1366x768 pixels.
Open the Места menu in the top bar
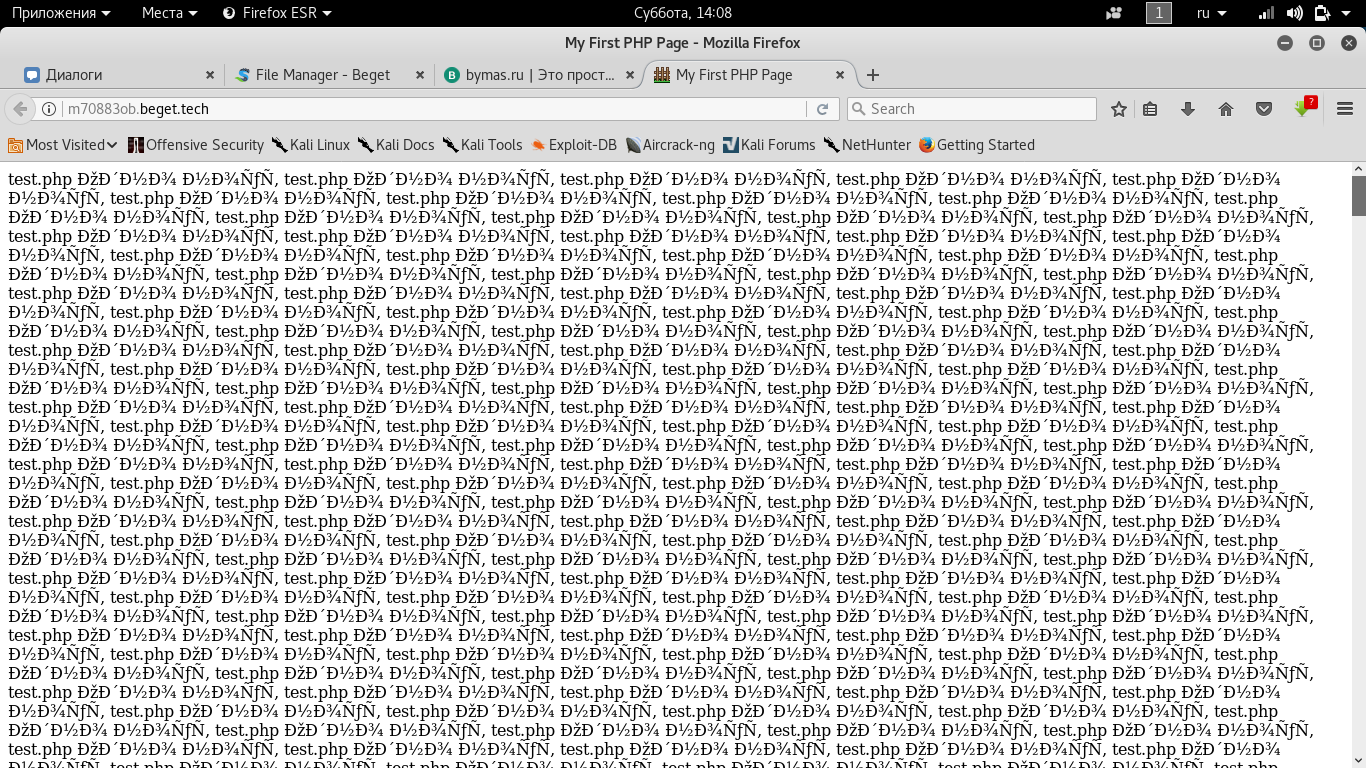tap(169, 13)
